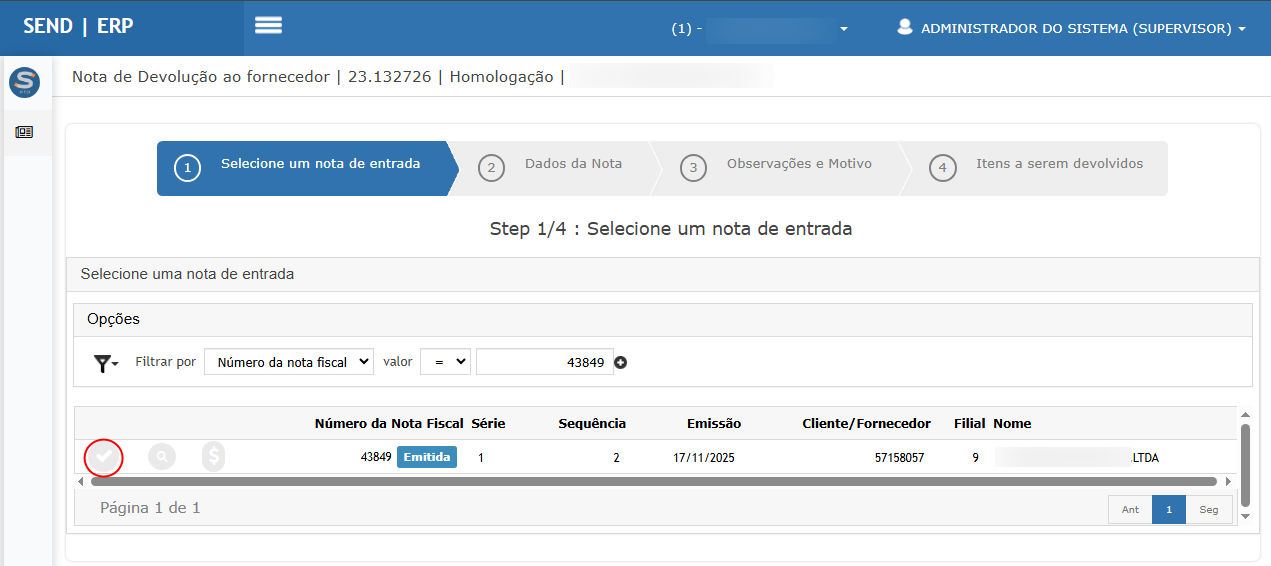Screen dimensions: 1271x566
Task: Add filter with the plus circle icon
Action: (x=620, y=363)
